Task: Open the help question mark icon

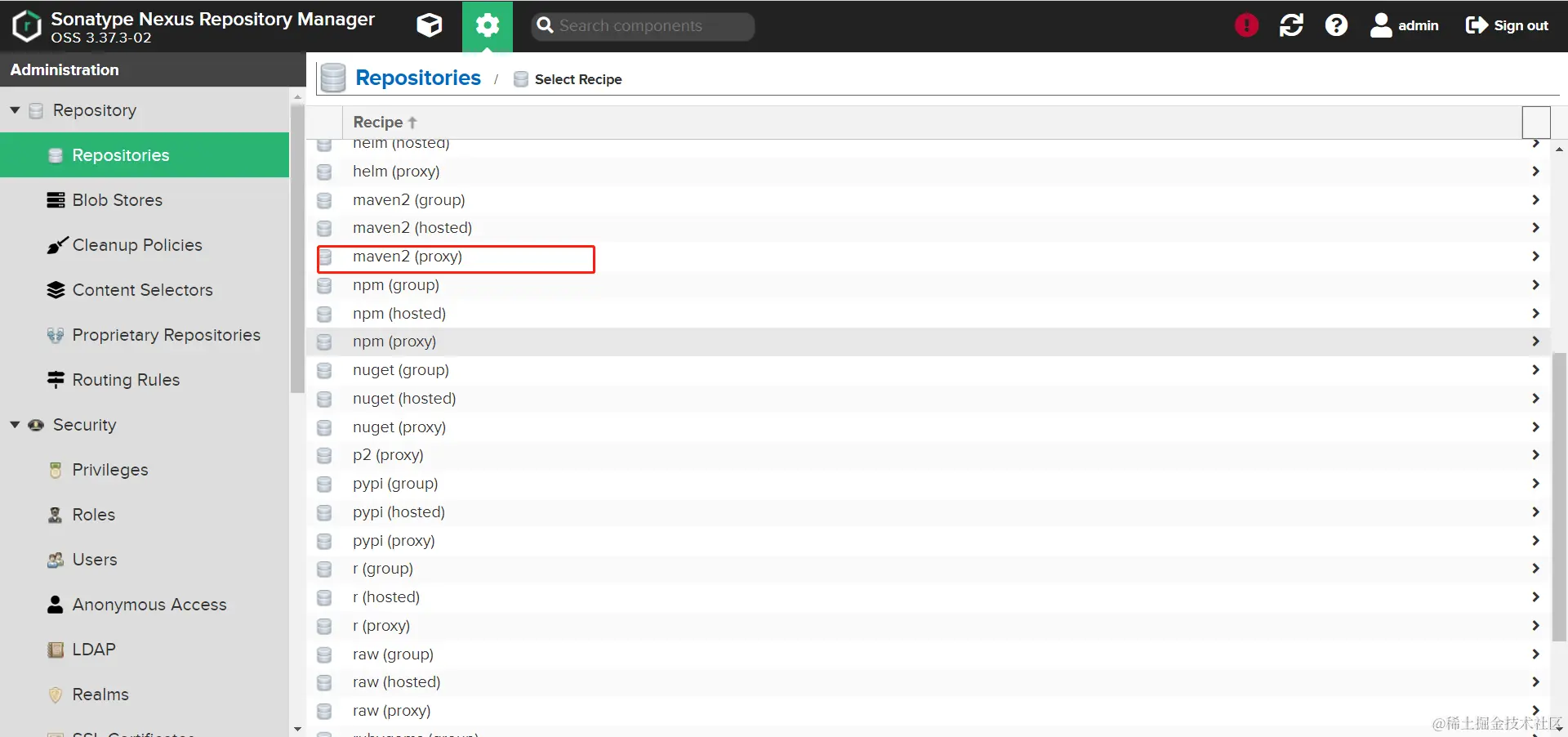Action: pos(1336,25)
